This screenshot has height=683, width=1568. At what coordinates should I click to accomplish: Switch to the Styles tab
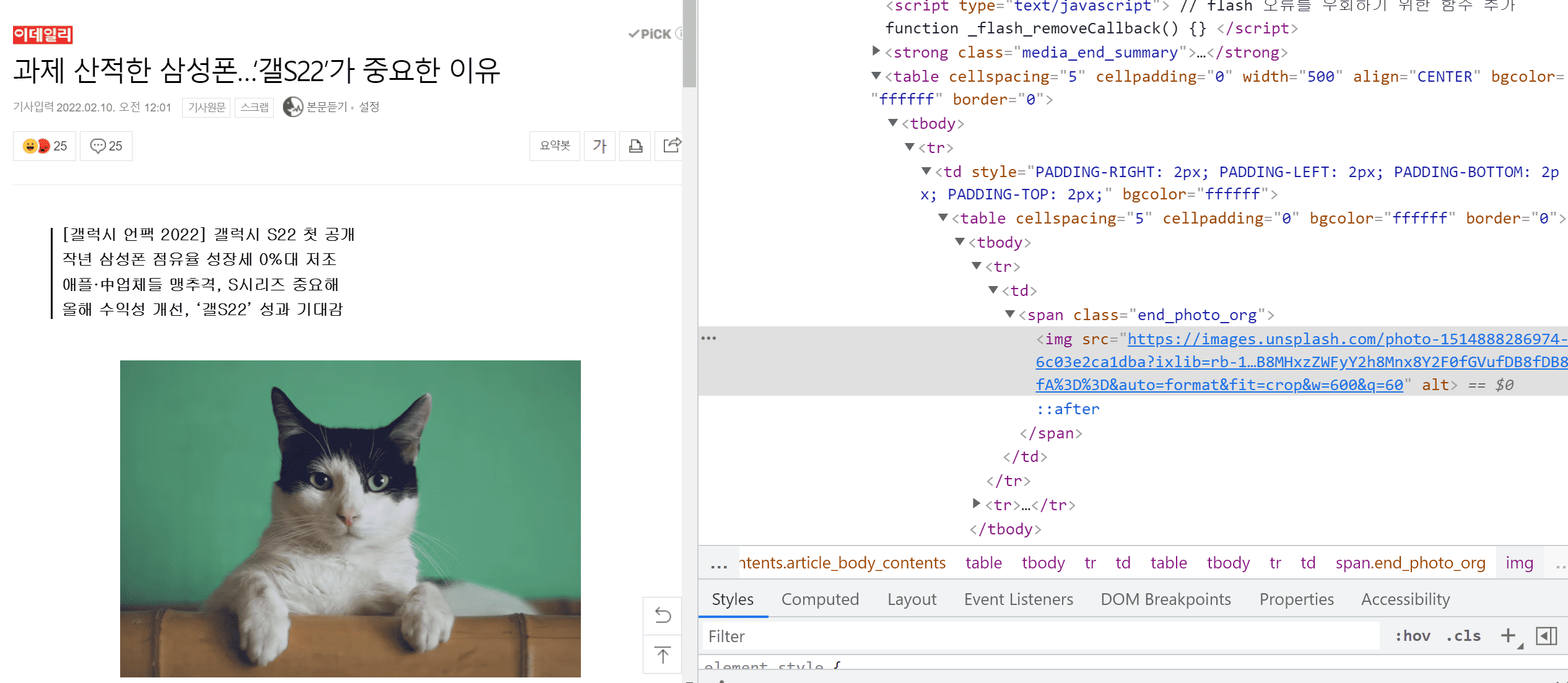[x=733, y=599]
